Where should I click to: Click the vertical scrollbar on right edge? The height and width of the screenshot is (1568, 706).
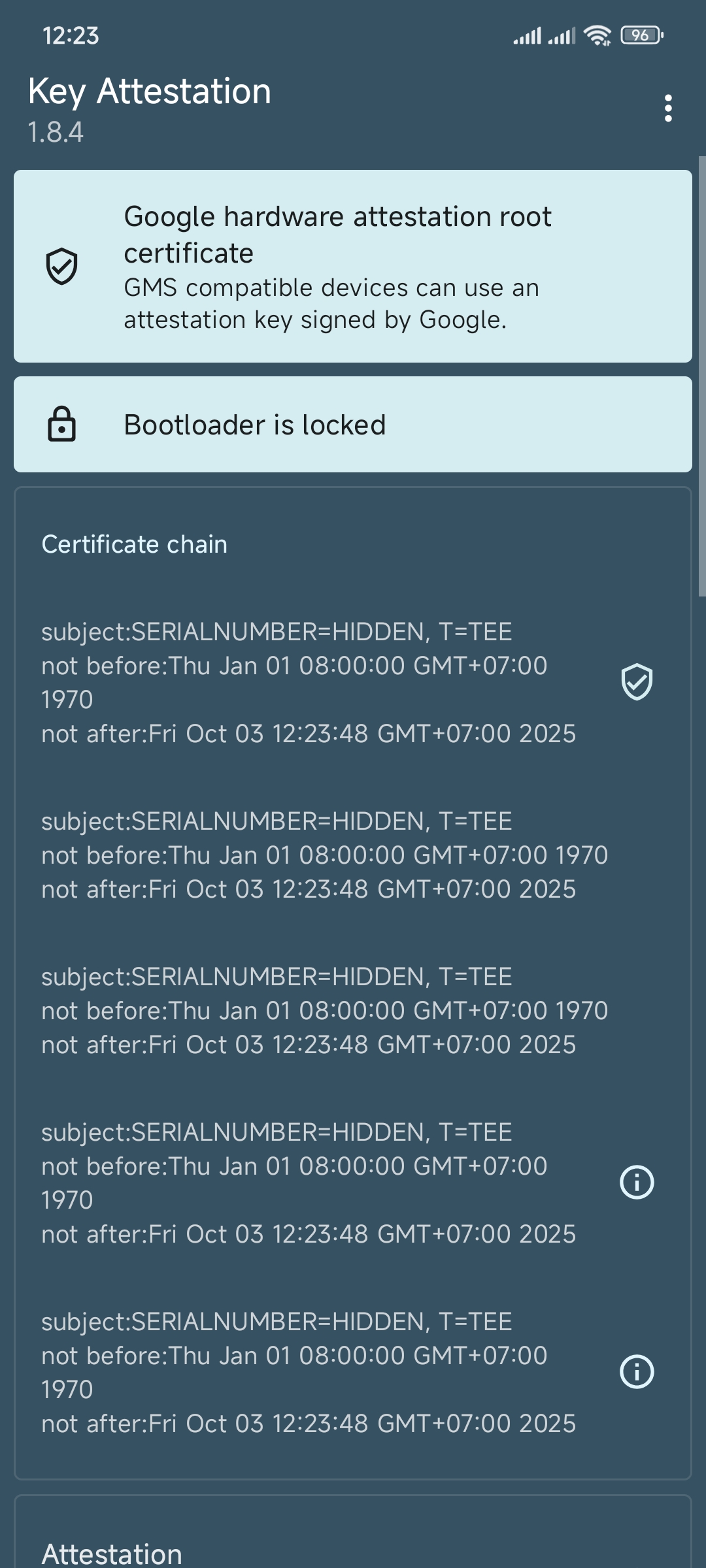pos(701,376)
